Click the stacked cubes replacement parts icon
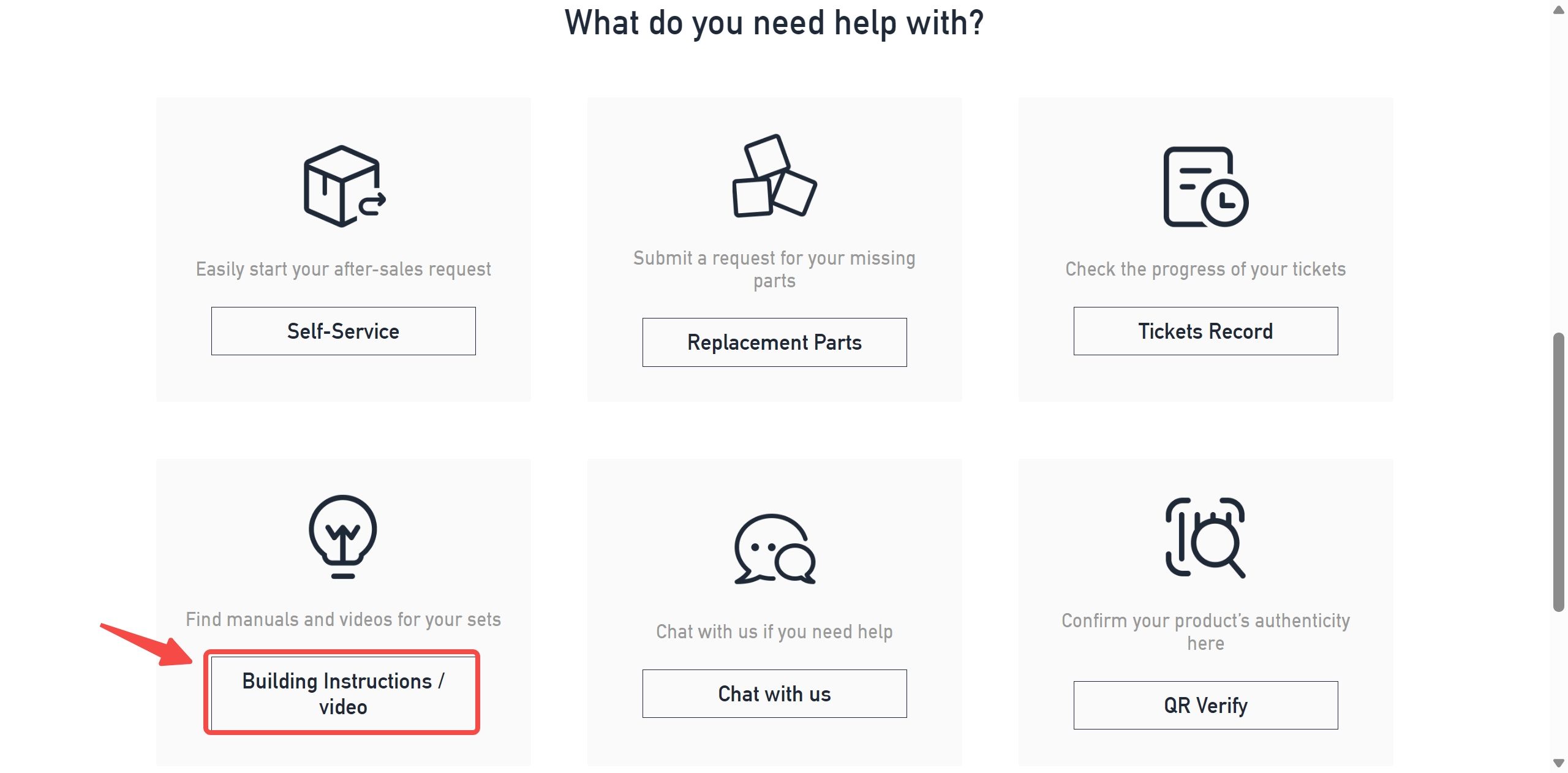This screenshot has height=773, width=1568. tap(774, 176)
